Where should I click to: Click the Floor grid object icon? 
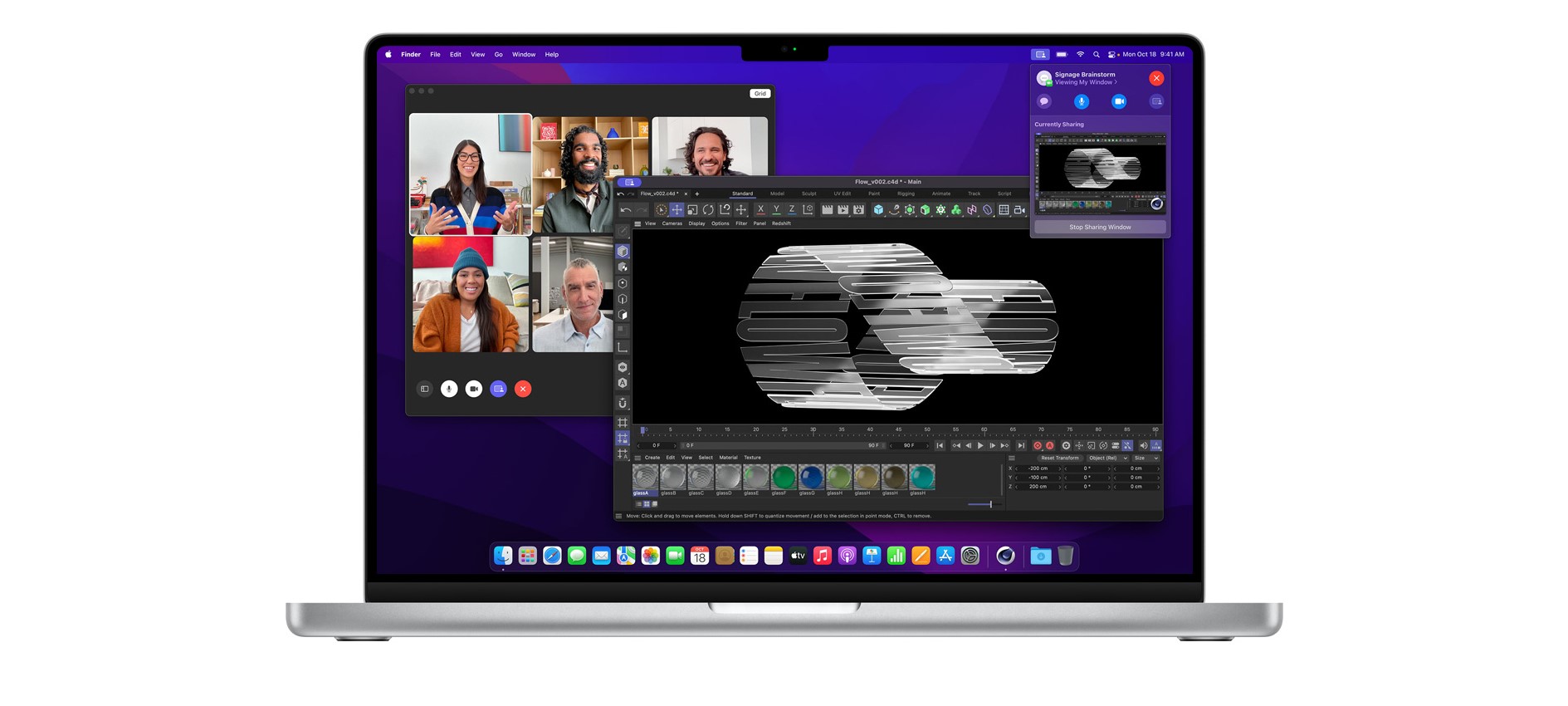point(1004,210)
